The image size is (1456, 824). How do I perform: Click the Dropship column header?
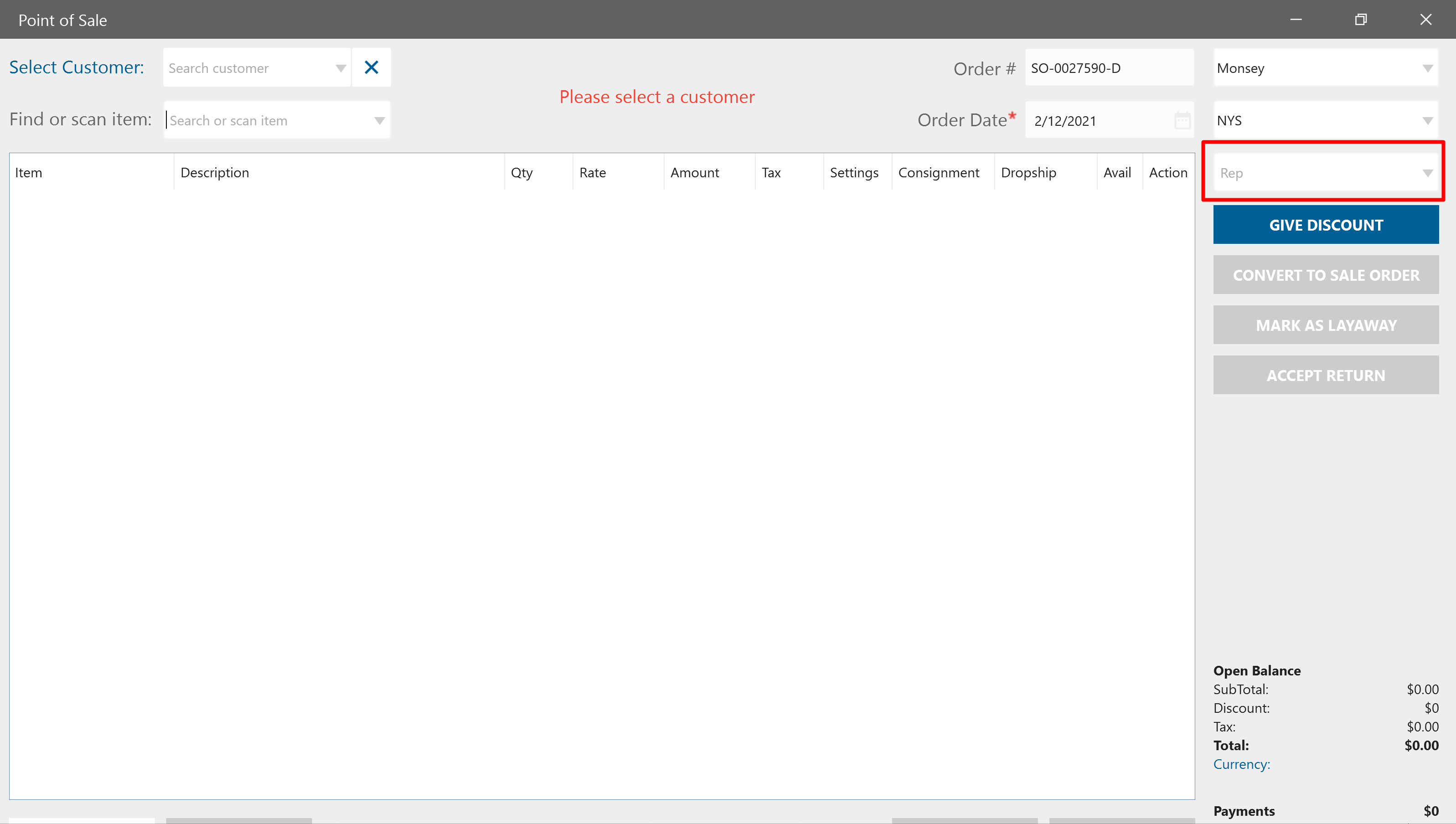click(1028, 173)
